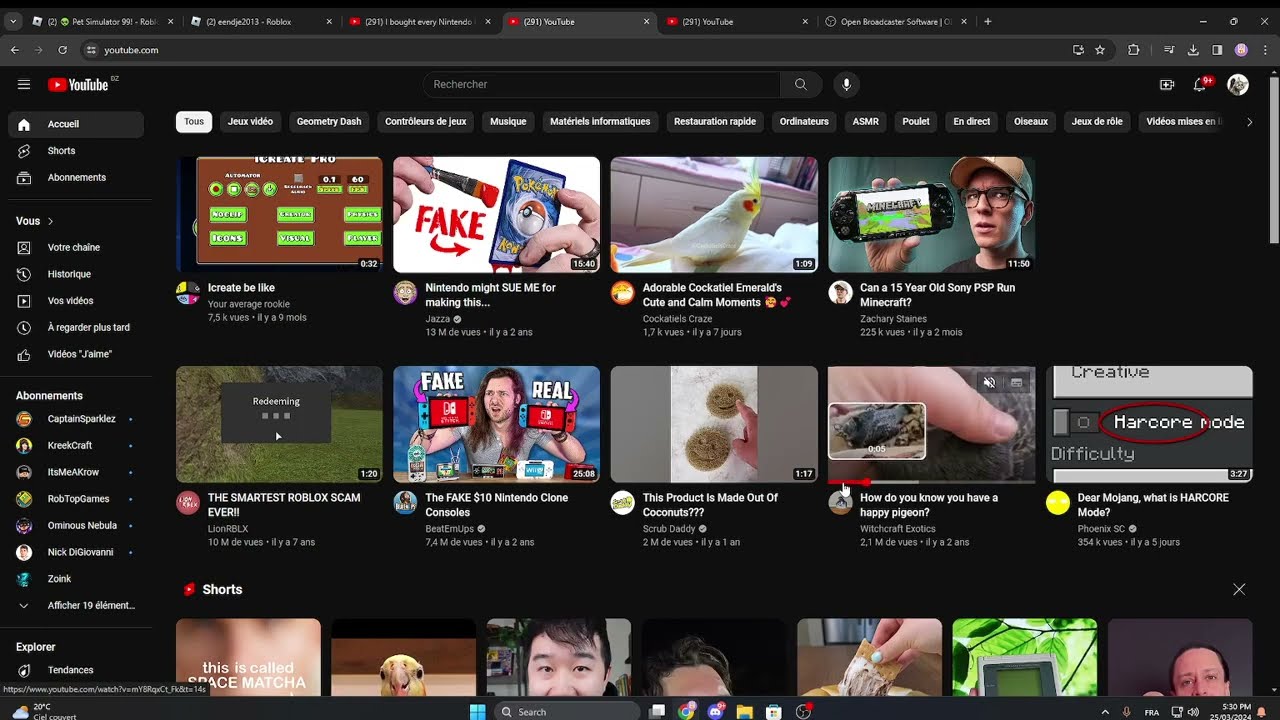The width and height of the screenshot is (1280, 720).
Task: Bookmark this page with the star
Action: pyautogui.click(x=1100, y=50)
